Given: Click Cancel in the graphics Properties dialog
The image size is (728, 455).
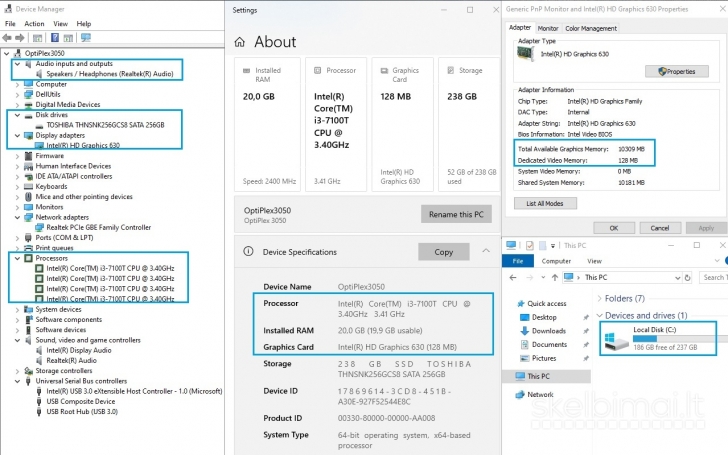Looking at the screenshot, I should pyautogui.click(x=660, y=228).
